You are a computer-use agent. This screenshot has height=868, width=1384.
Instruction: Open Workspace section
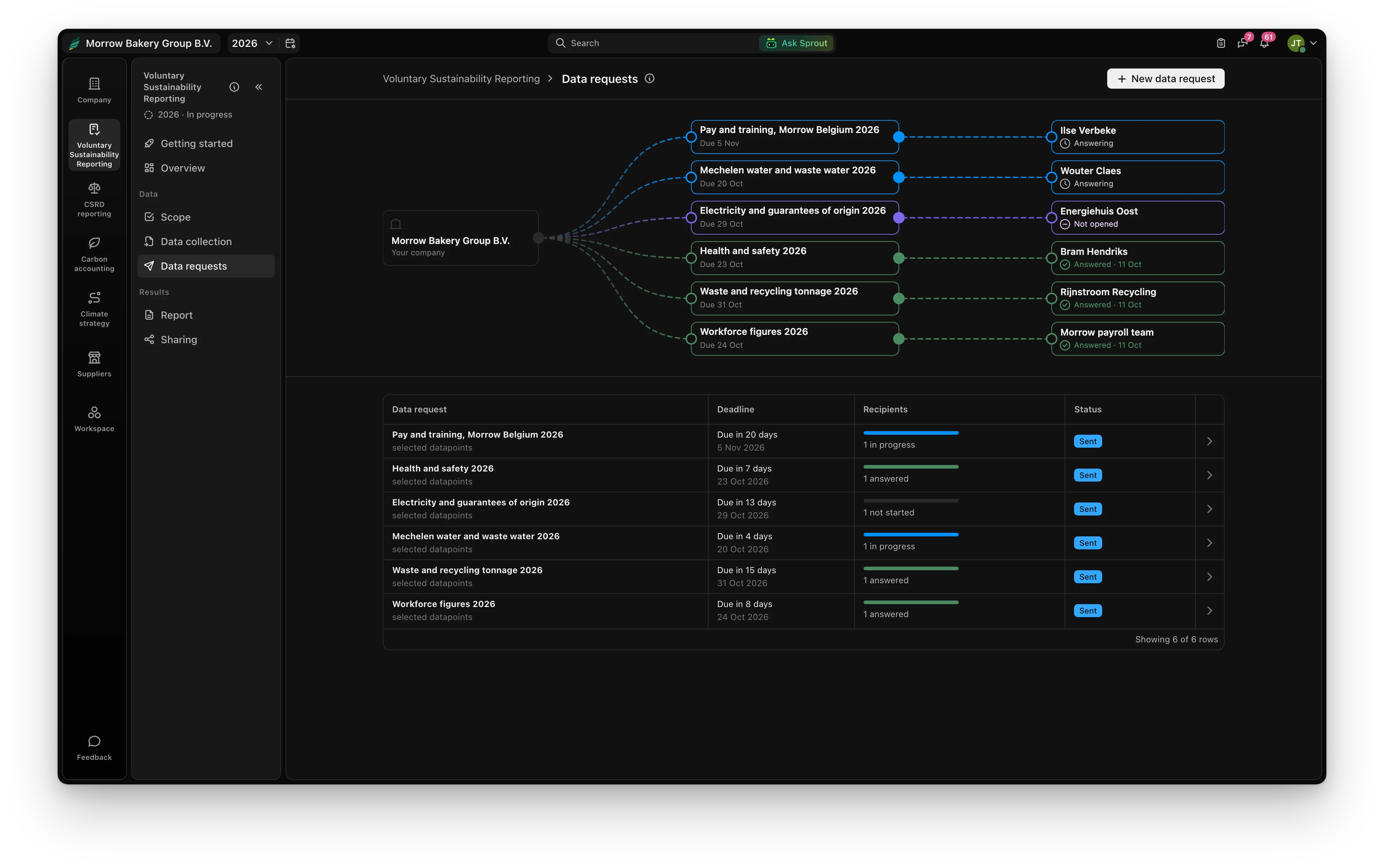[94, 419]
